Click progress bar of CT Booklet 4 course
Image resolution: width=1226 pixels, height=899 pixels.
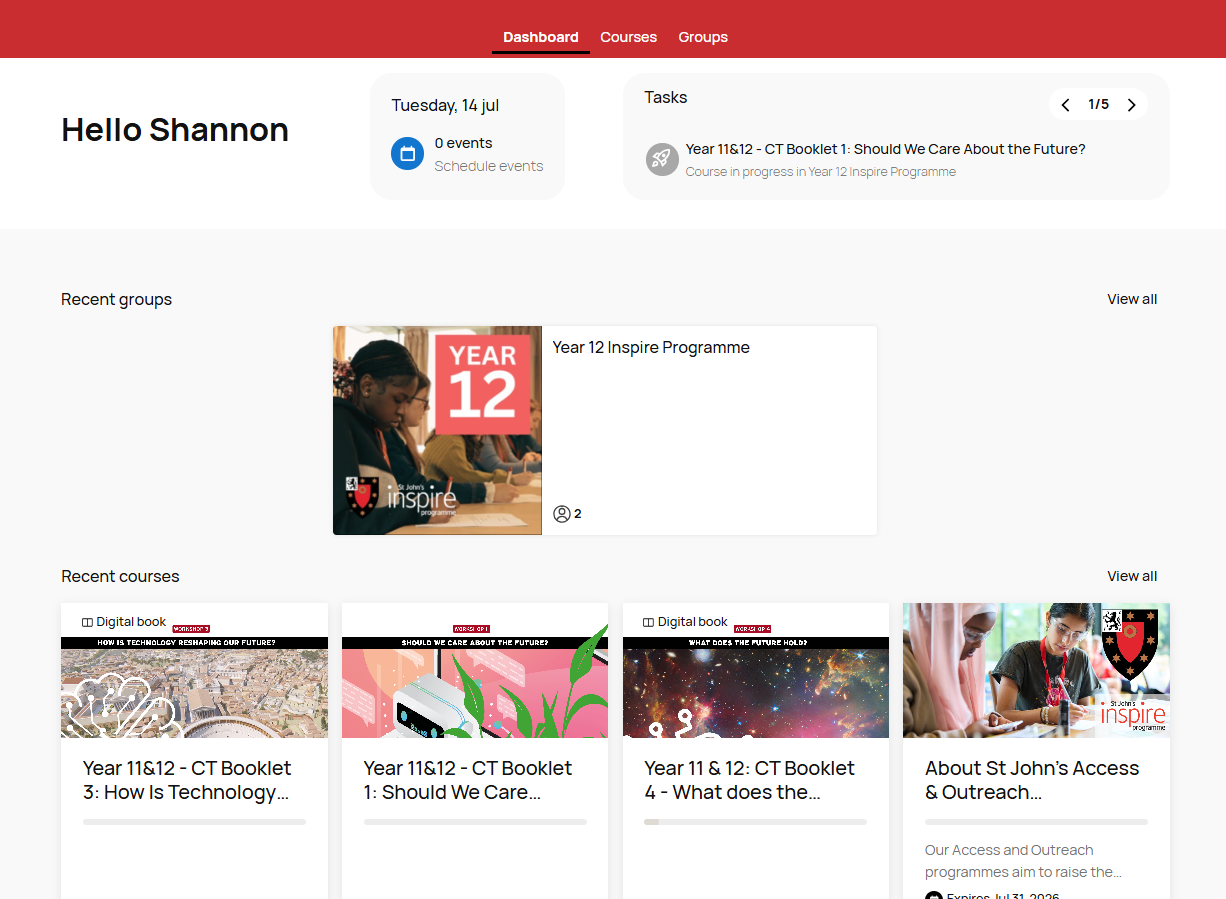click(756, 822)
